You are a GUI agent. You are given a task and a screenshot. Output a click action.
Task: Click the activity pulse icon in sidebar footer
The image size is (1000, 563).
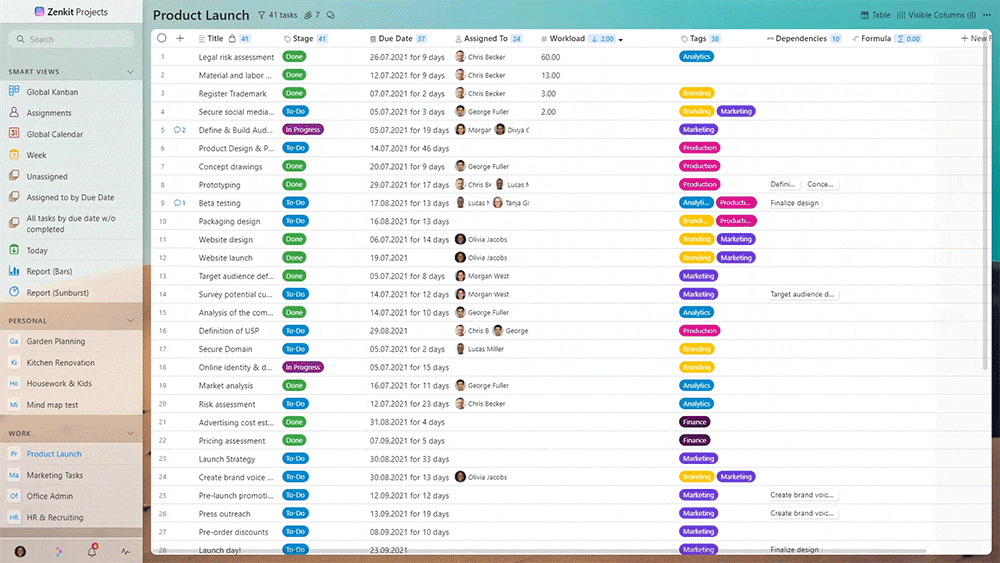click(125, 551)
